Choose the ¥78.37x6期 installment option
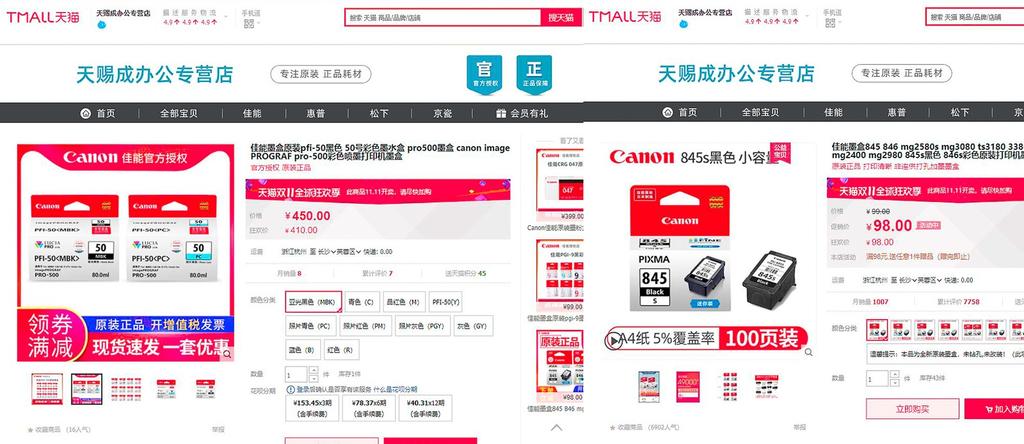This screenshot has width=1024, height=444. click(x=368, y=408)
